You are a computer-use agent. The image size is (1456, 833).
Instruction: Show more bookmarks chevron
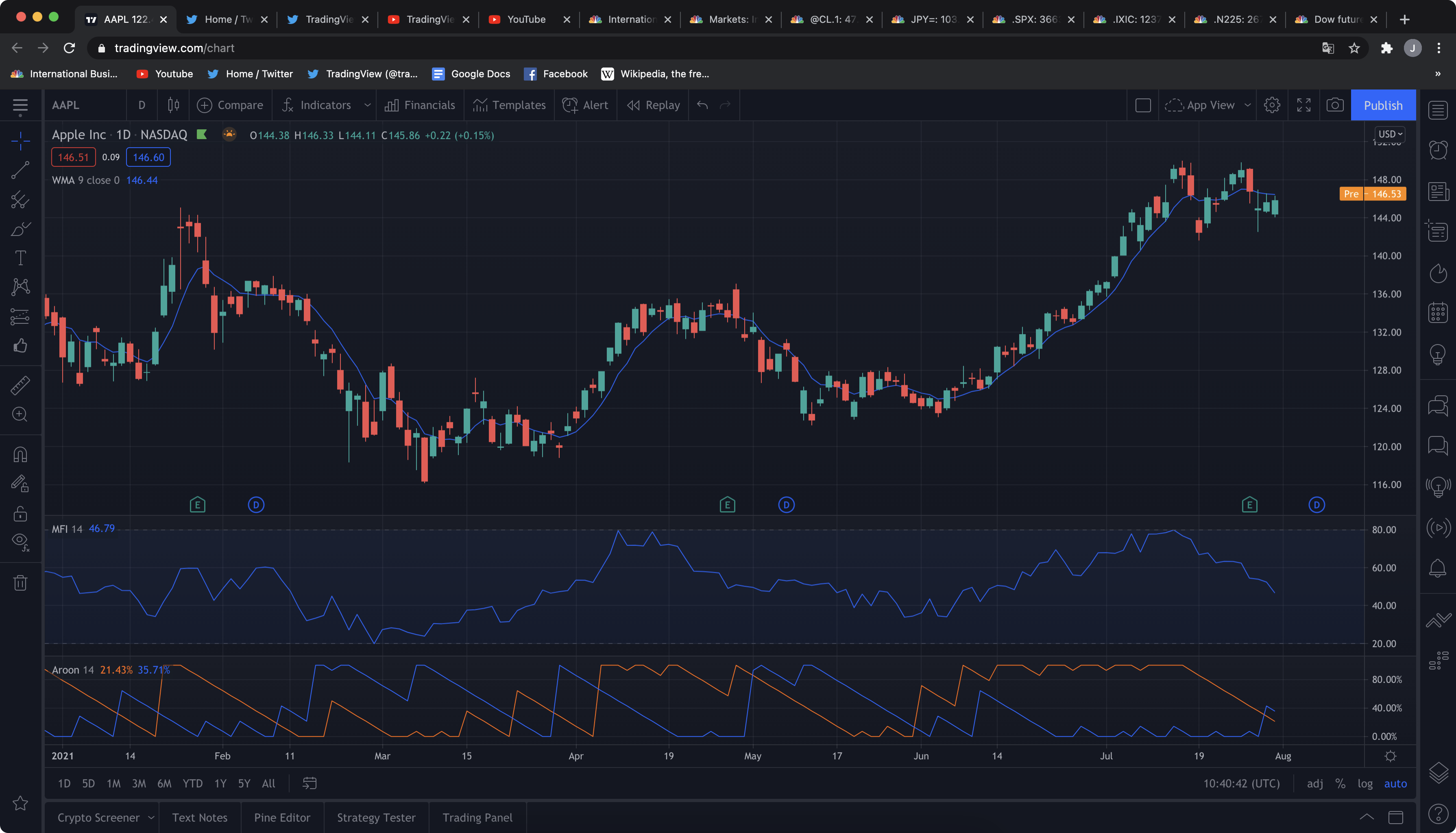click(x=1438, y=74)
